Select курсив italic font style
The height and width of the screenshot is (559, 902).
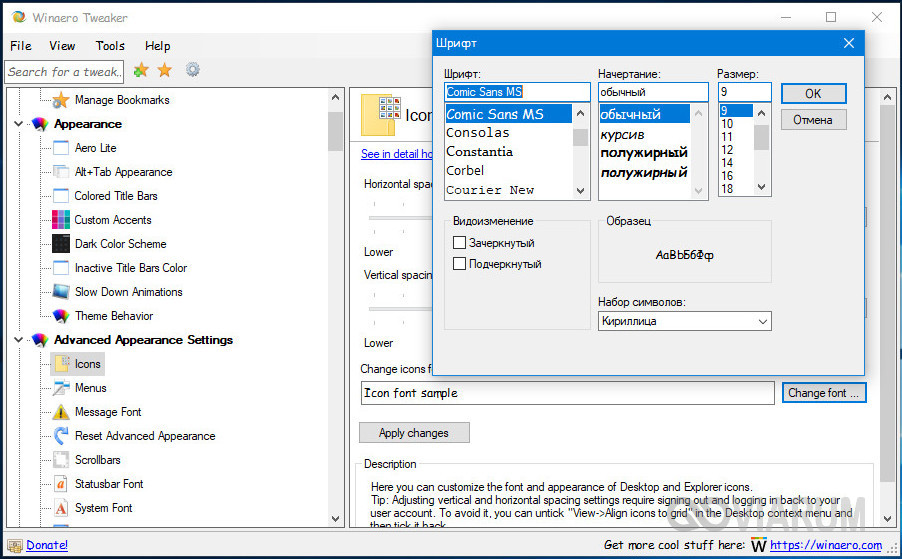tap(622, 135)
